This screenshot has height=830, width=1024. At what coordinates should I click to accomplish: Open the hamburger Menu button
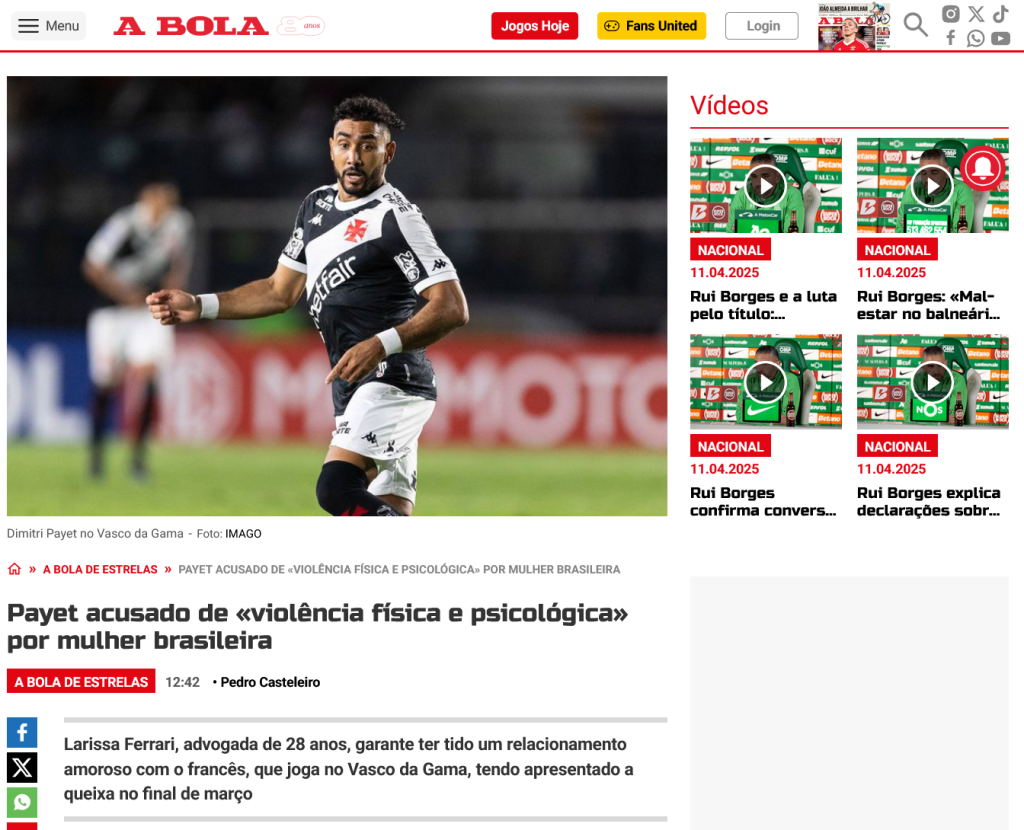coord(48,26)
